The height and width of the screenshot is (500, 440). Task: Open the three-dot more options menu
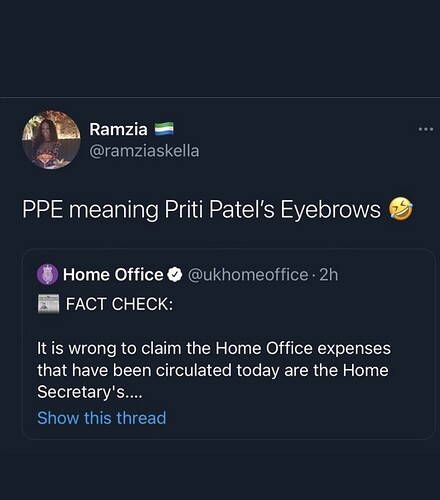pos(426,129)
